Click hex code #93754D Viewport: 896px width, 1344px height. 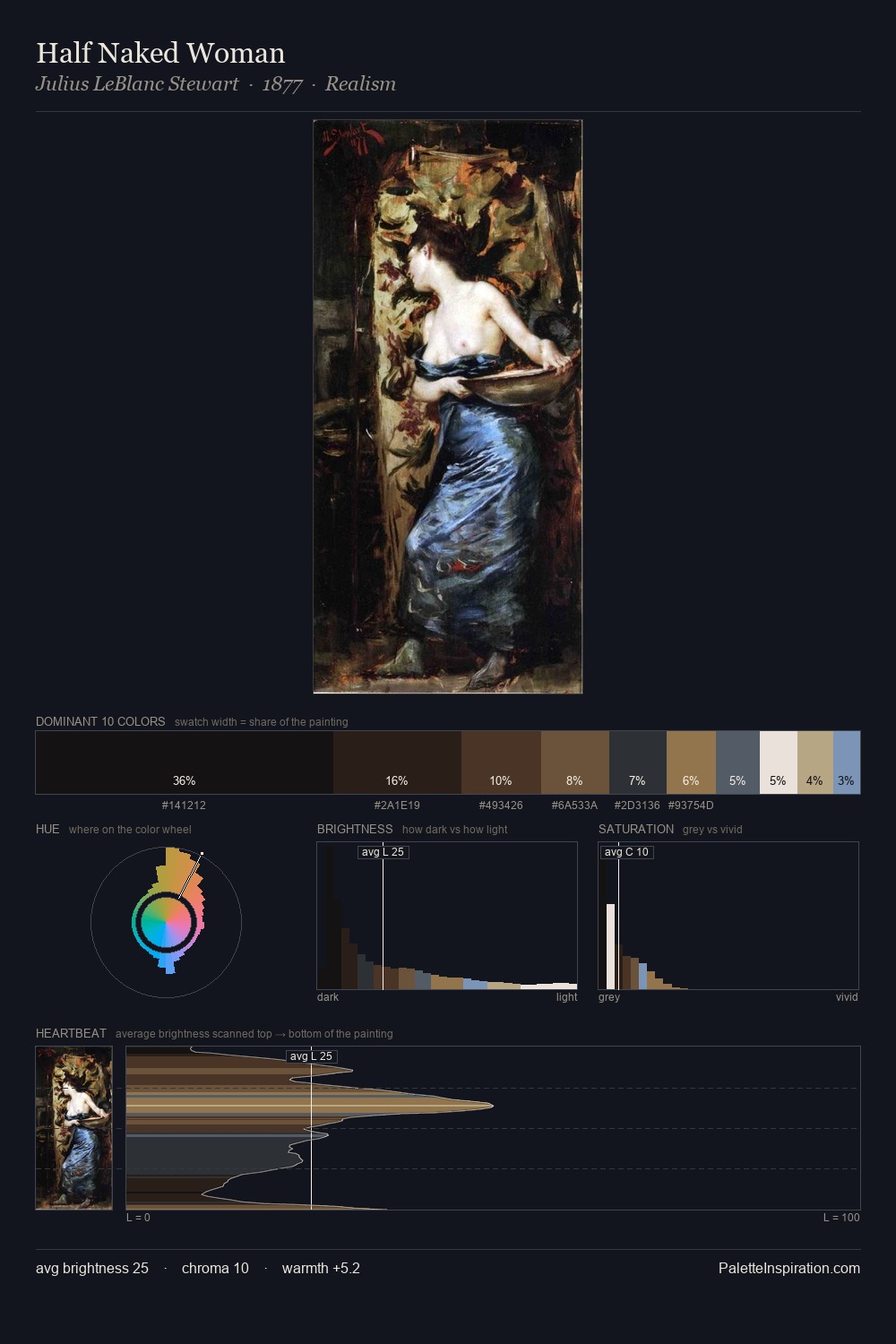coord(691,806)
